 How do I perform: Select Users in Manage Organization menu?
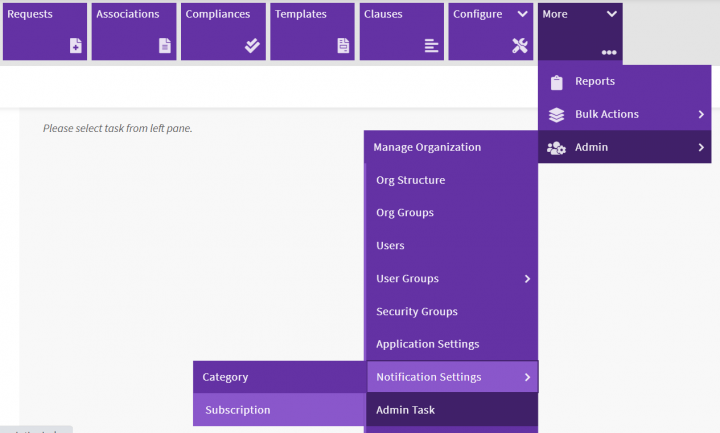click(x=390, y=246)
